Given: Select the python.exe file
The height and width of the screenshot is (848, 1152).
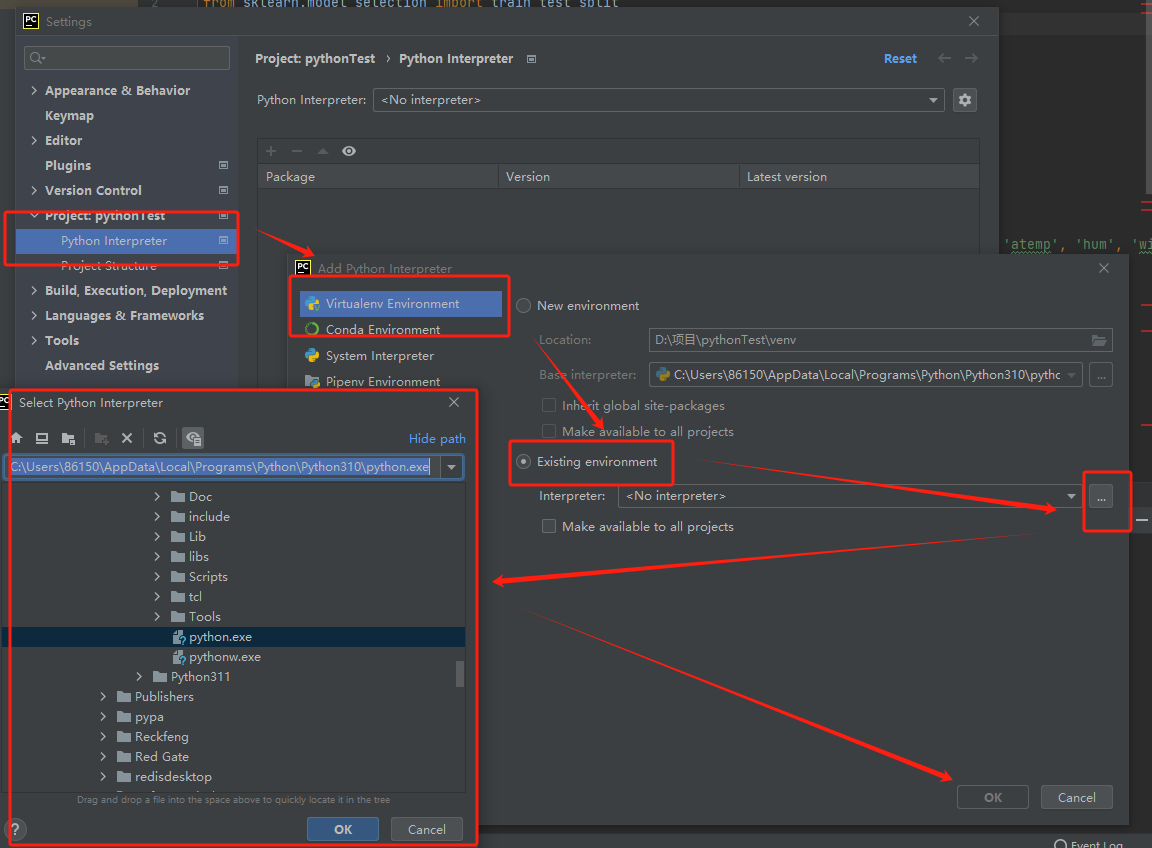Looking at the screenshot, I should pos(213,637).
